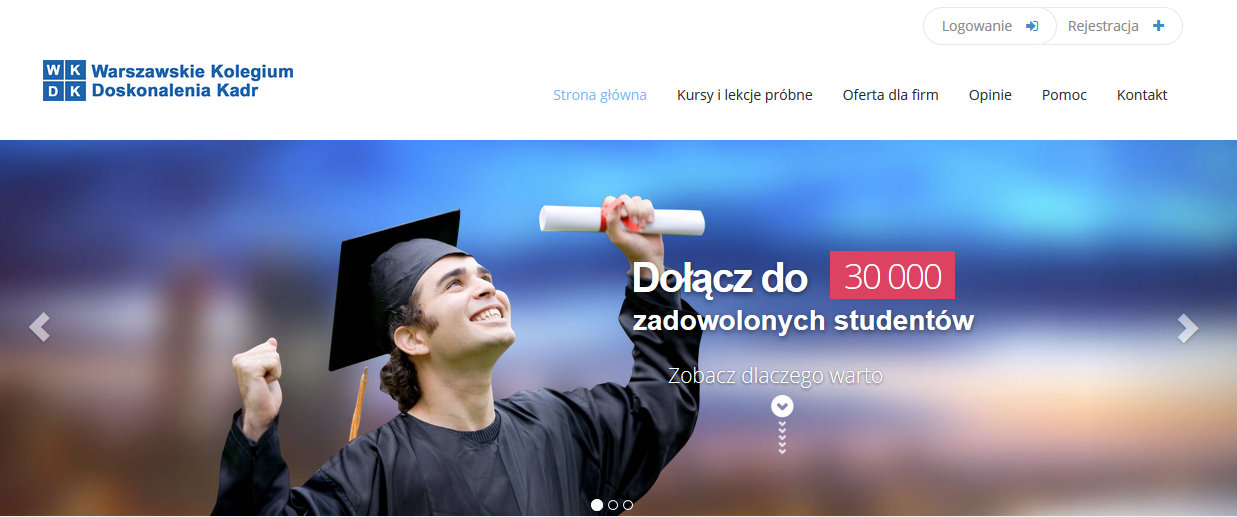This screenshot has height=517, width=1237.
Task: Open Kursy i lekcje próbne menu
Action: [x=744, y=95]
